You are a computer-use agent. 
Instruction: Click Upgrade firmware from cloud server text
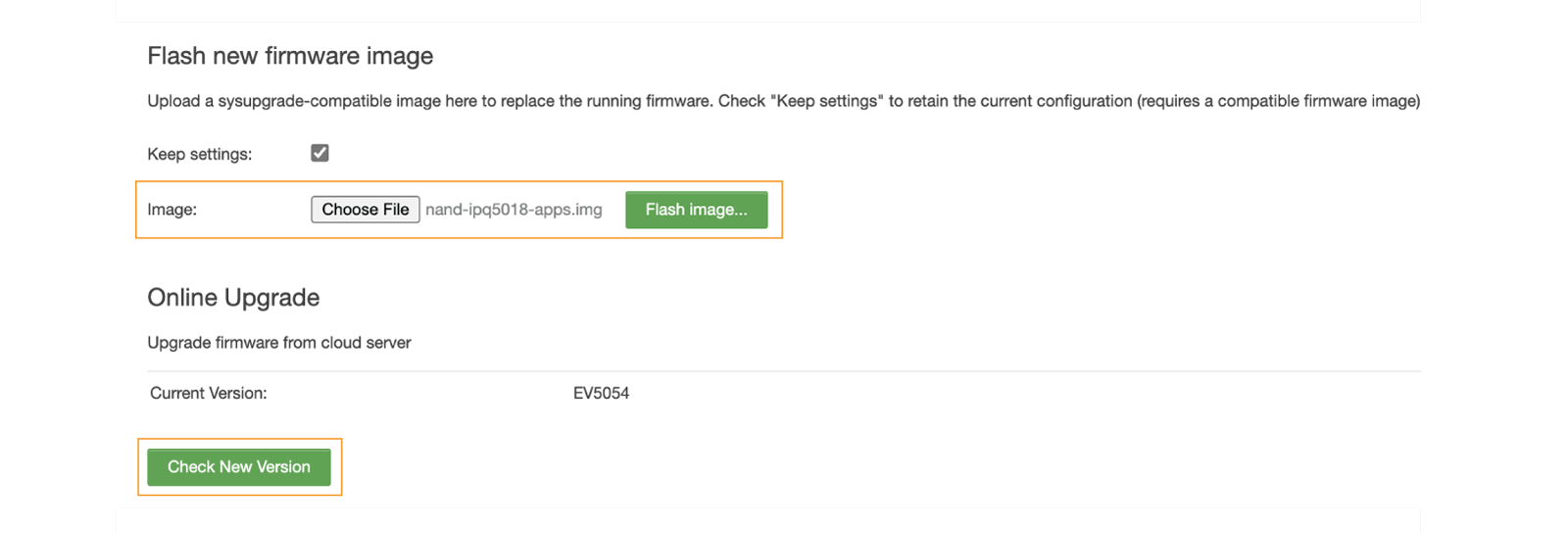pos(279,343)
